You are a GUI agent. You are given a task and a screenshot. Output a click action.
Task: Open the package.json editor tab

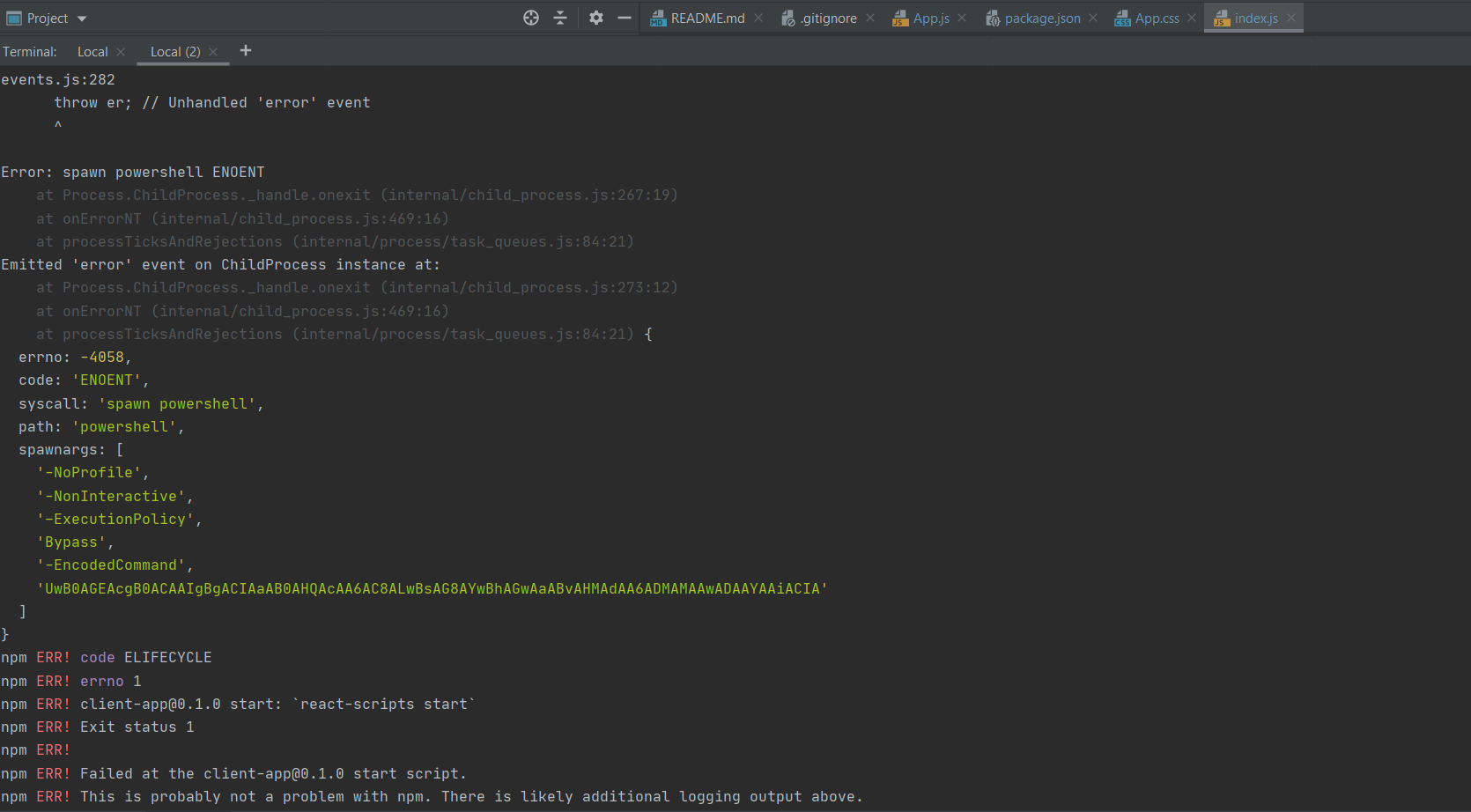[x=1042, y=18]
